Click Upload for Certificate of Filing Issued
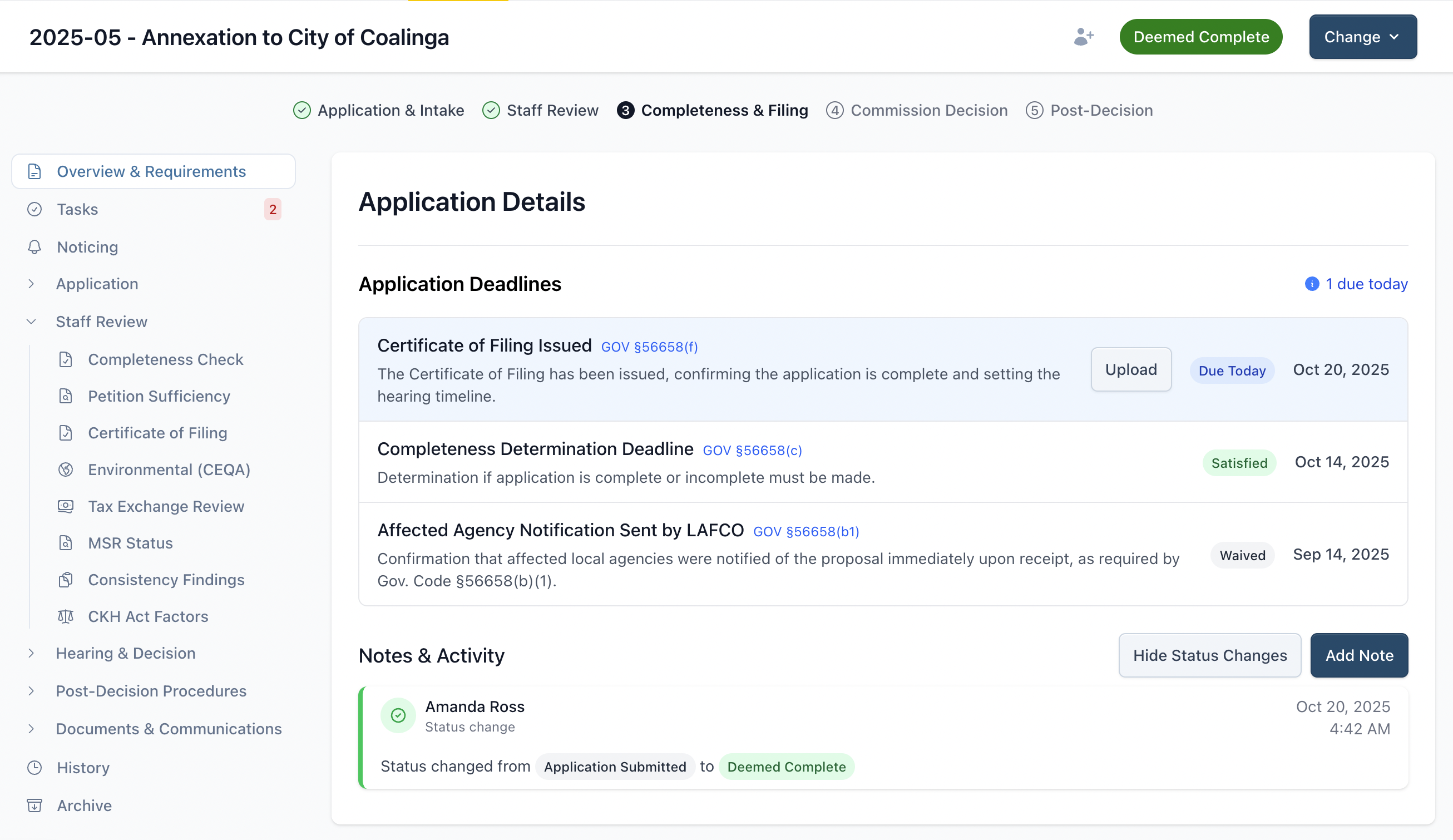Image resolution: width=1453 pixels, height=840 pixels. click(1130, 369)
